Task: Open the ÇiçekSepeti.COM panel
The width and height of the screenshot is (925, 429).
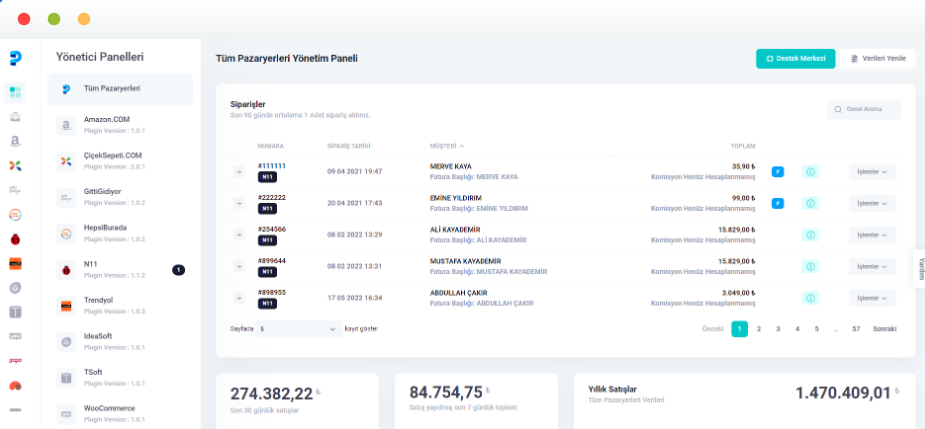Action: (120, 161)
